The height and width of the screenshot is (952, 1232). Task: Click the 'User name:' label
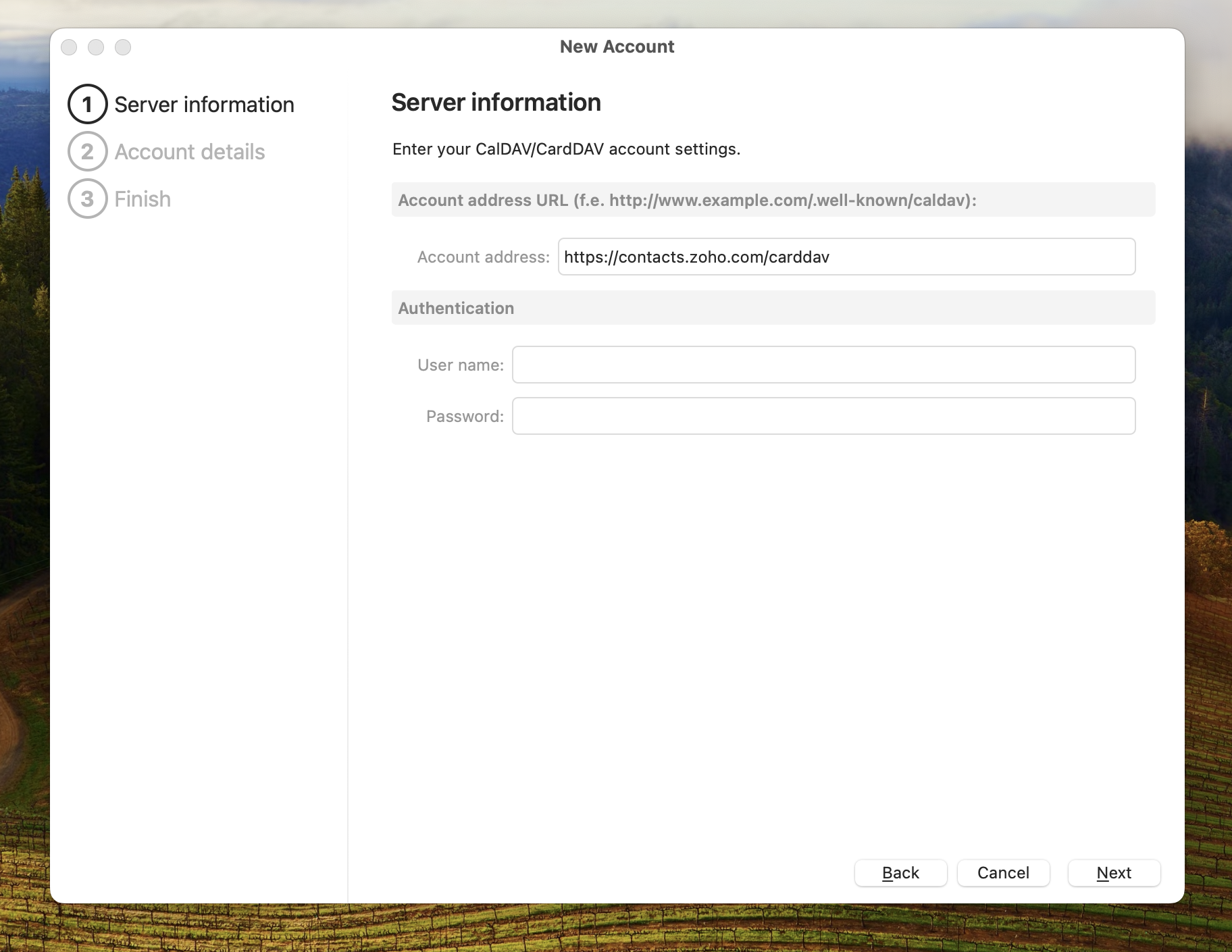click(461, 365)
